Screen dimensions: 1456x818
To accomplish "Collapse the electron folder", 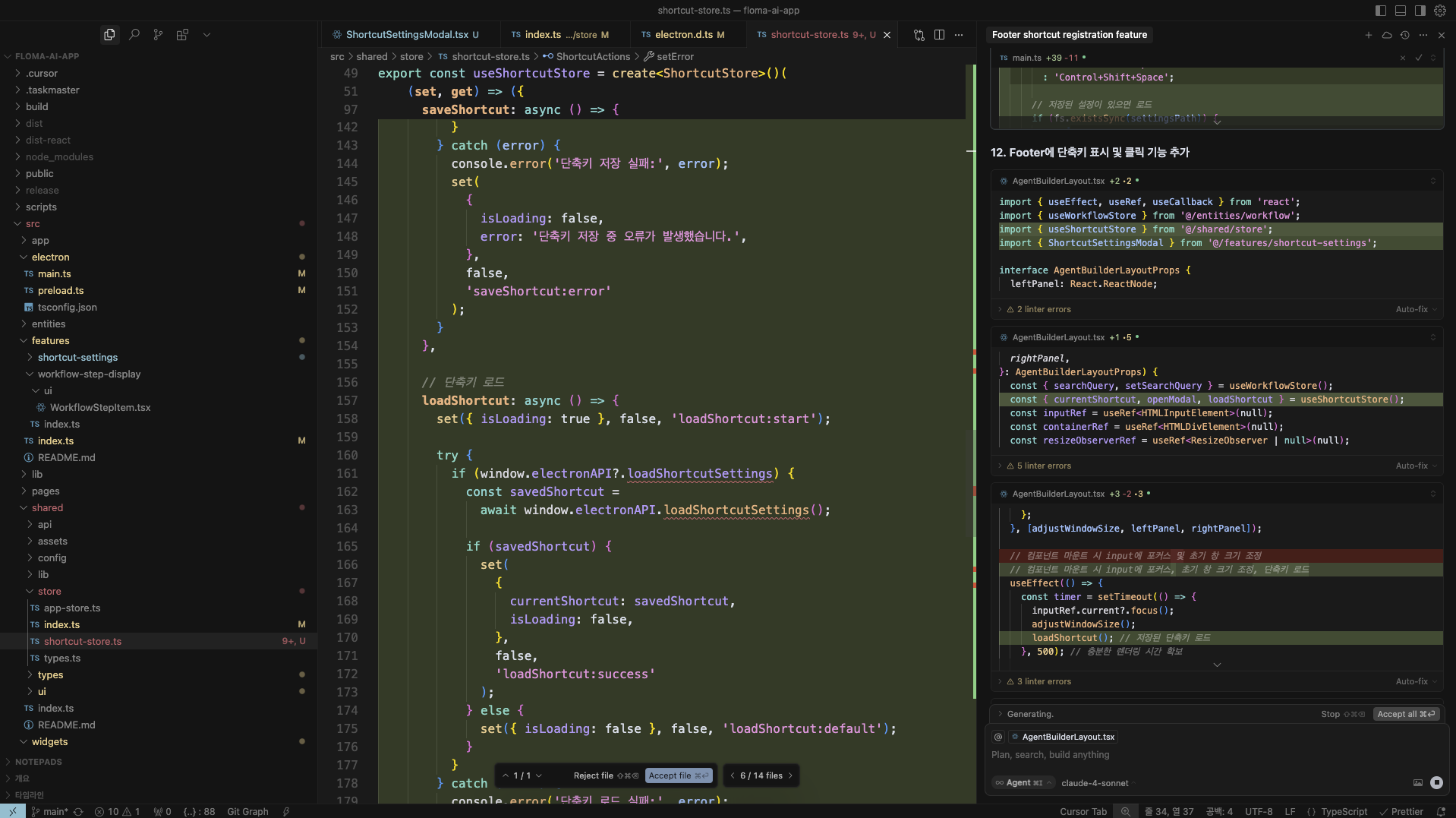I will (50, 257).
